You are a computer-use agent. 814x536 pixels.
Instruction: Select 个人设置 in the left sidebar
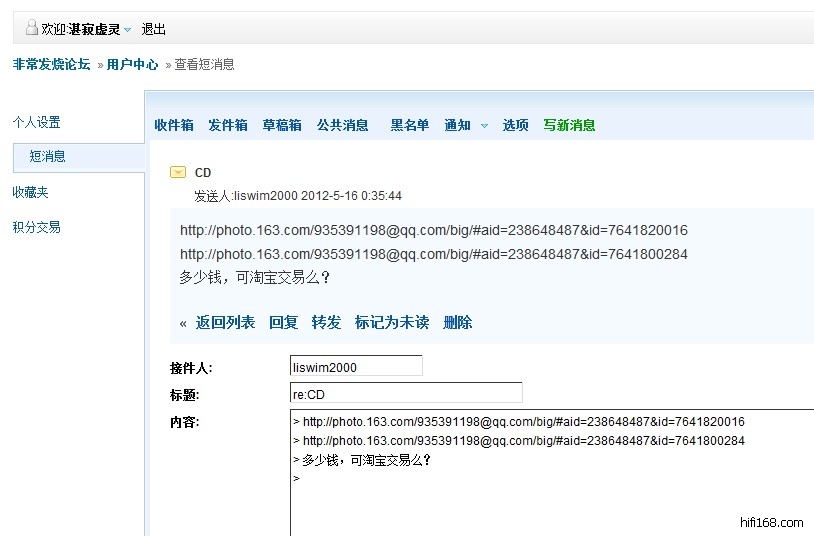[36, 122]
